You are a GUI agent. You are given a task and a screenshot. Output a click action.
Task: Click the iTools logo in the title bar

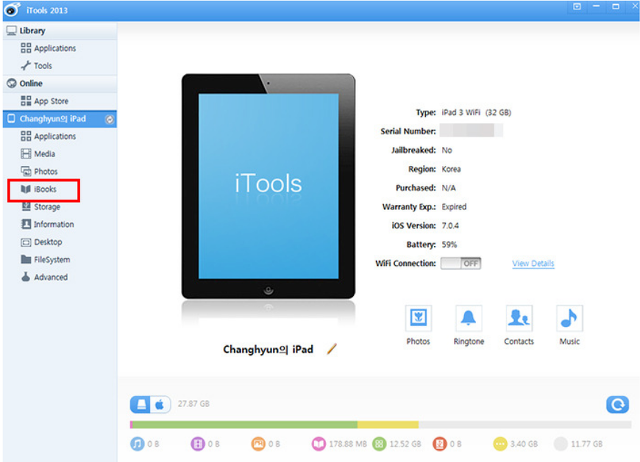pyautogui.click(x=12, y=10)
